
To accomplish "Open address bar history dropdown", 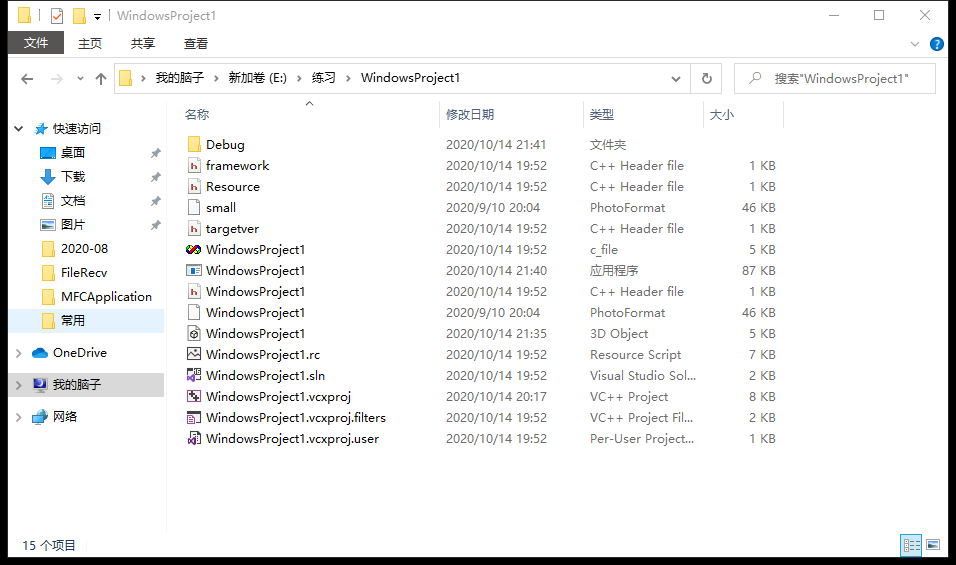I will coord(676,79).
